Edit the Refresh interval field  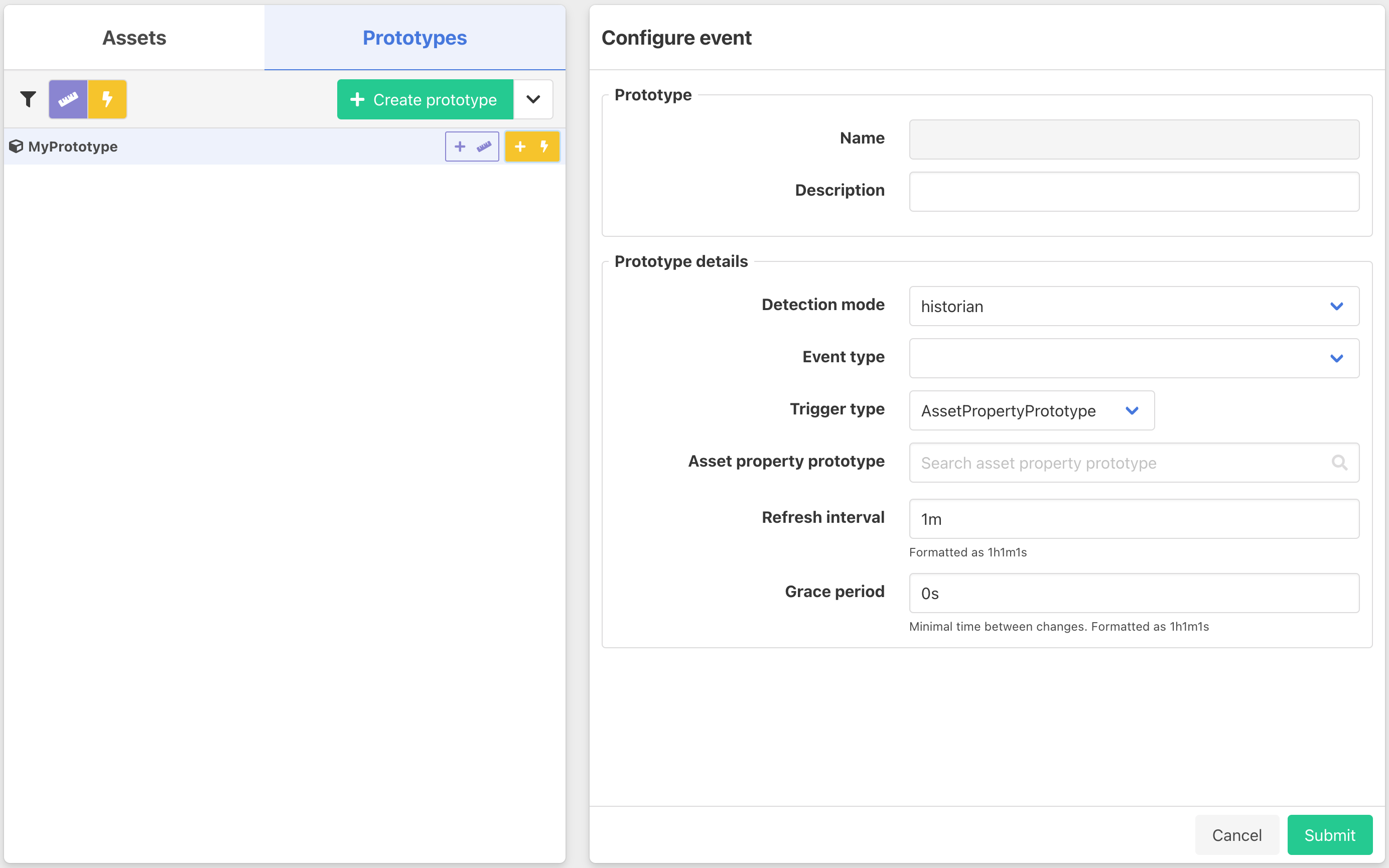point(1134,519)
